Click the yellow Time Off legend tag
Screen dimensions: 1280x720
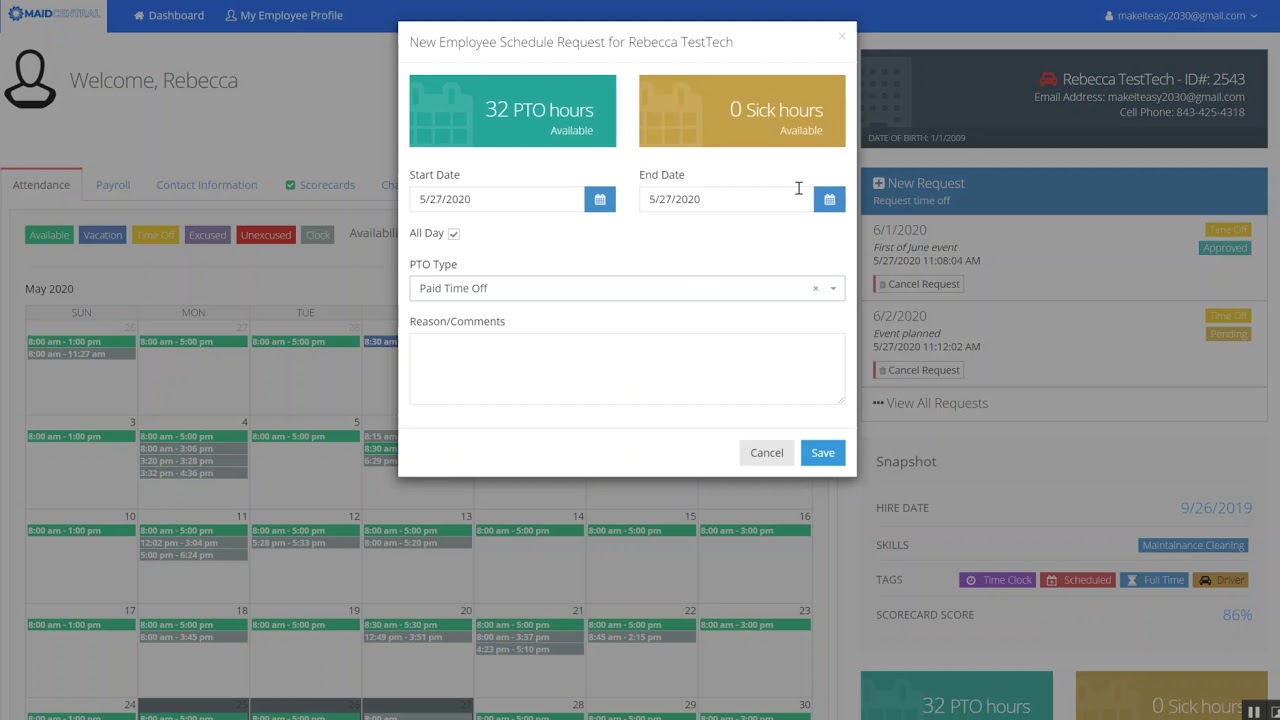point(156,235)
